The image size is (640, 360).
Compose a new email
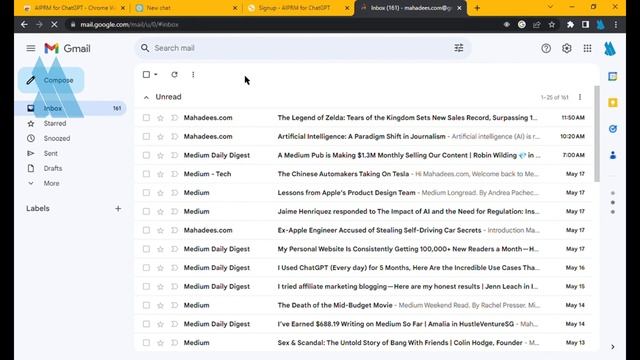pyautogui.click(x=51, y=80)
